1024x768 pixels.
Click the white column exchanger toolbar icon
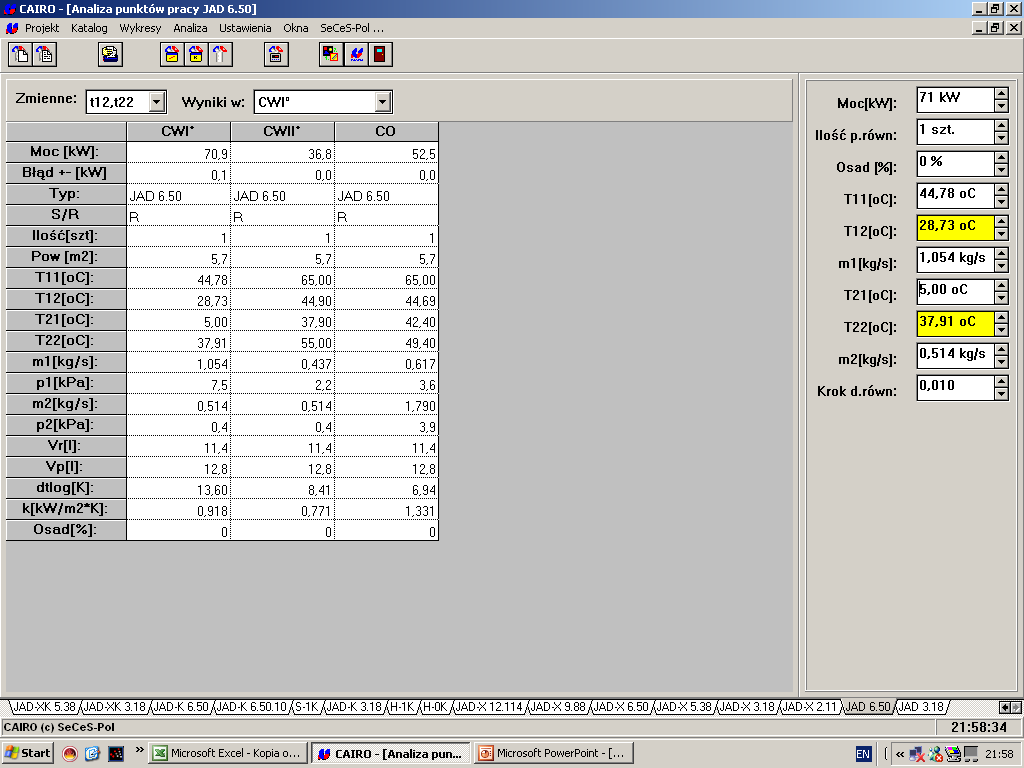click(x=220, y=54)
